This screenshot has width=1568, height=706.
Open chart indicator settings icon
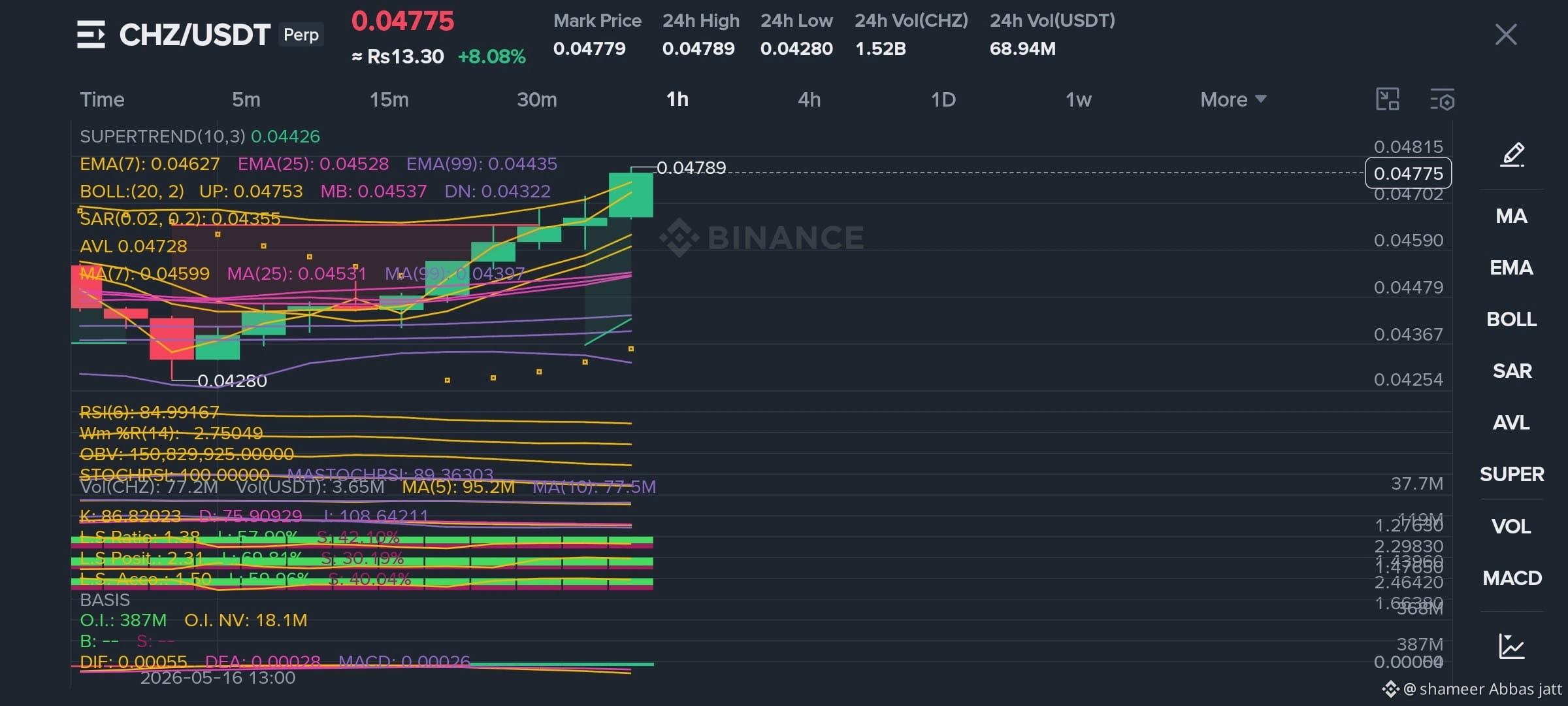1442,99
